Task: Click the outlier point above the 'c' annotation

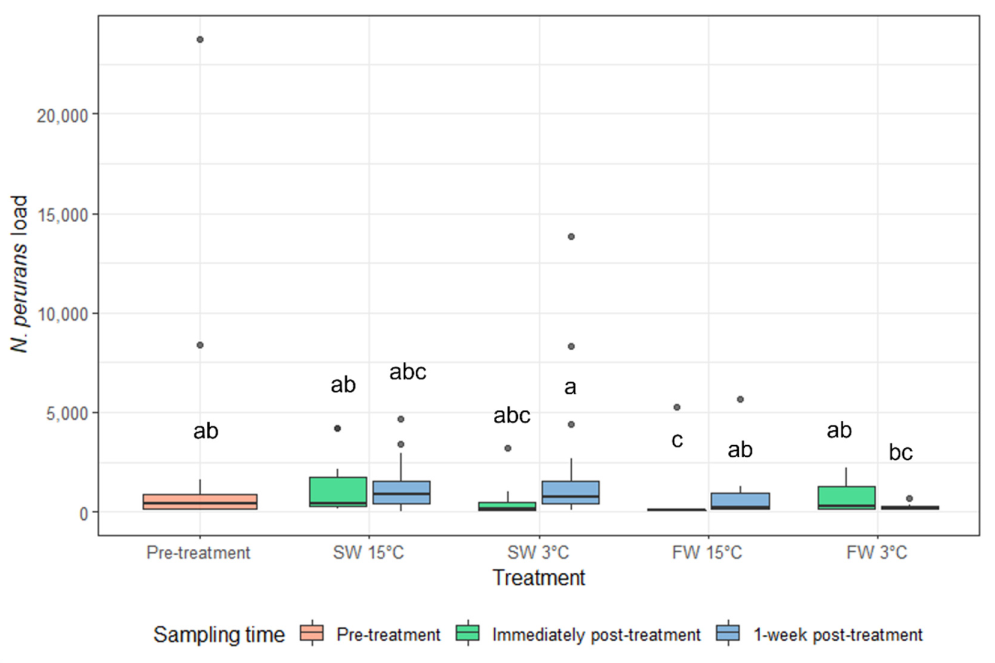Action: point(677,407)
